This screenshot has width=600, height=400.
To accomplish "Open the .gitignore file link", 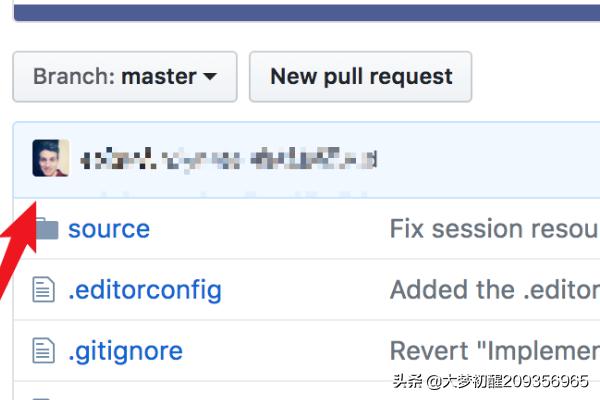I will tap(125, 351).
